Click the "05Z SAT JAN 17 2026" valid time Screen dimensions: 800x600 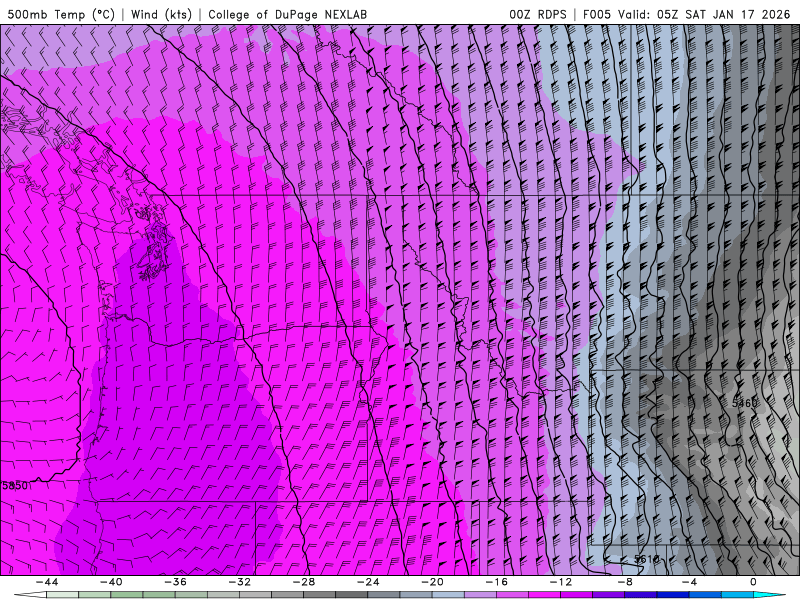[723, 15]
